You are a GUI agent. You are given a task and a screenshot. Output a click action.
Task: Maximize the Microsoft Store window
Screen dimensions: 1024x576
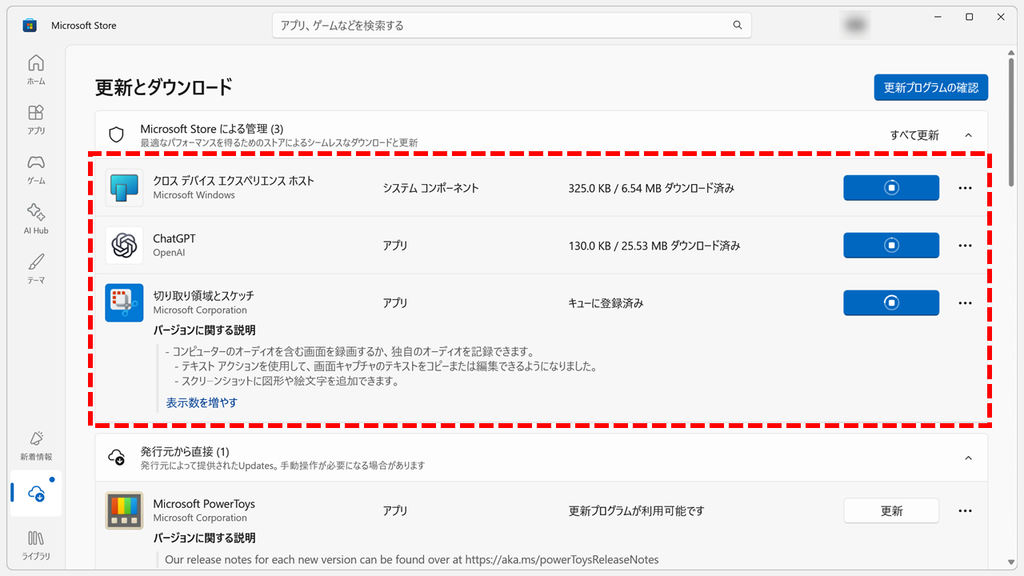(x=969, y=17)
